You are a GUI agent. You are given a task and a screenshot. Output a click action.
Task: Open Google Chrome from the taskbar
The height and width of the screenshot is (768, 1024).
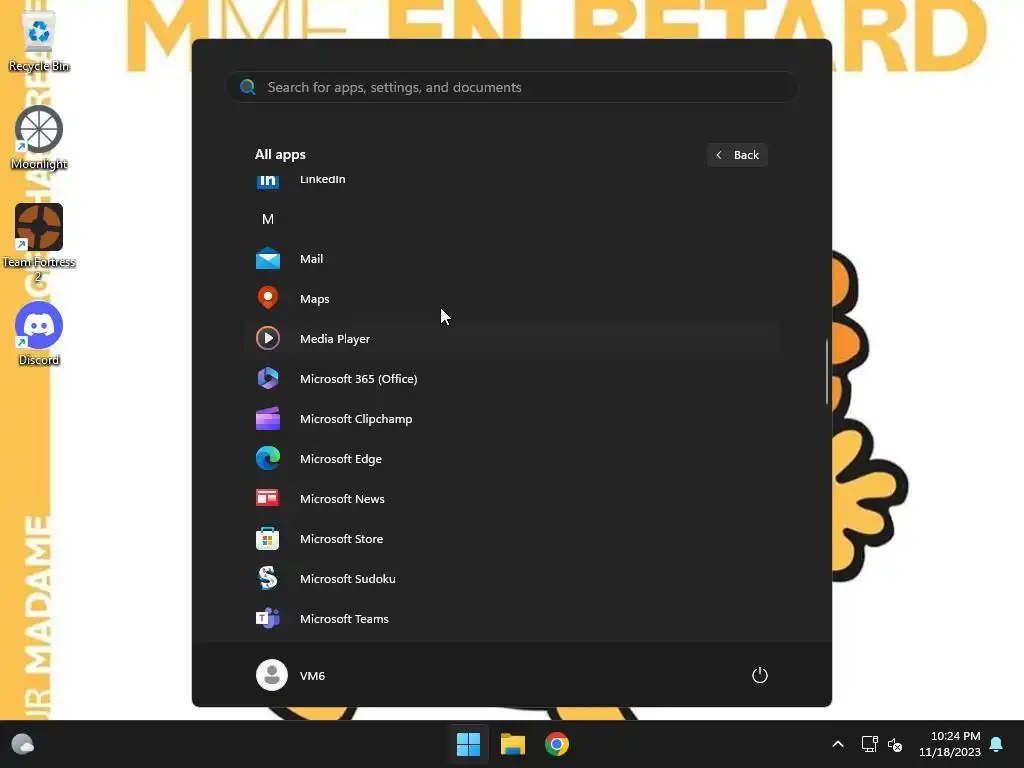point(557,744)
